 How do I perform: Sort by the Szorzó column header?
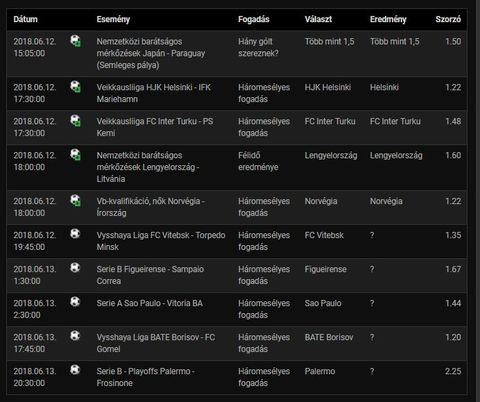coord(448,19)
